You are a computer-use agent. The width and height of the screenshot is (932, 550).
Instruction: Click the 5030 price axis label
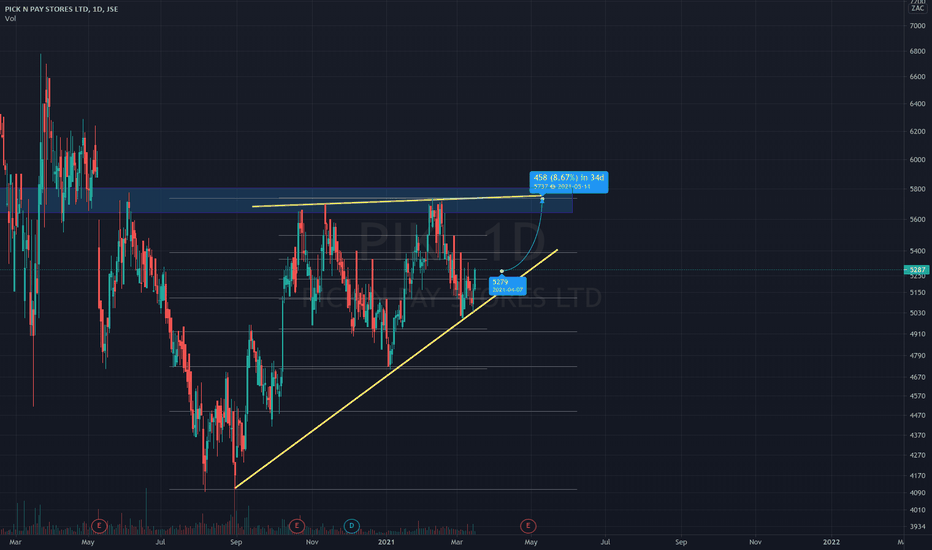pyautogui.click(x=917, y=313)
